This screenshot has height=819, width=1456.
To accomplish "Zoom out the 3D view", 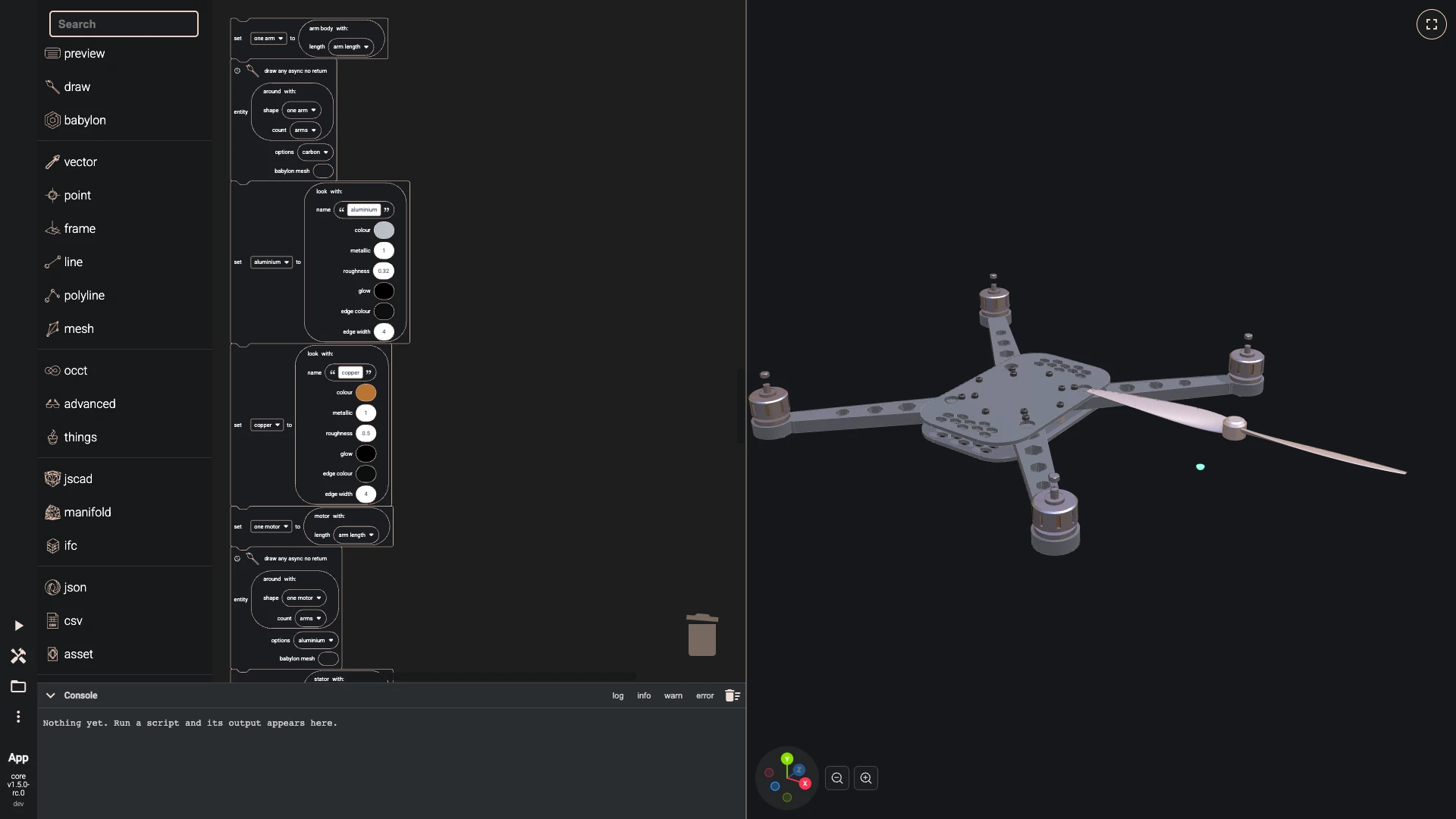I will (837, 778).
